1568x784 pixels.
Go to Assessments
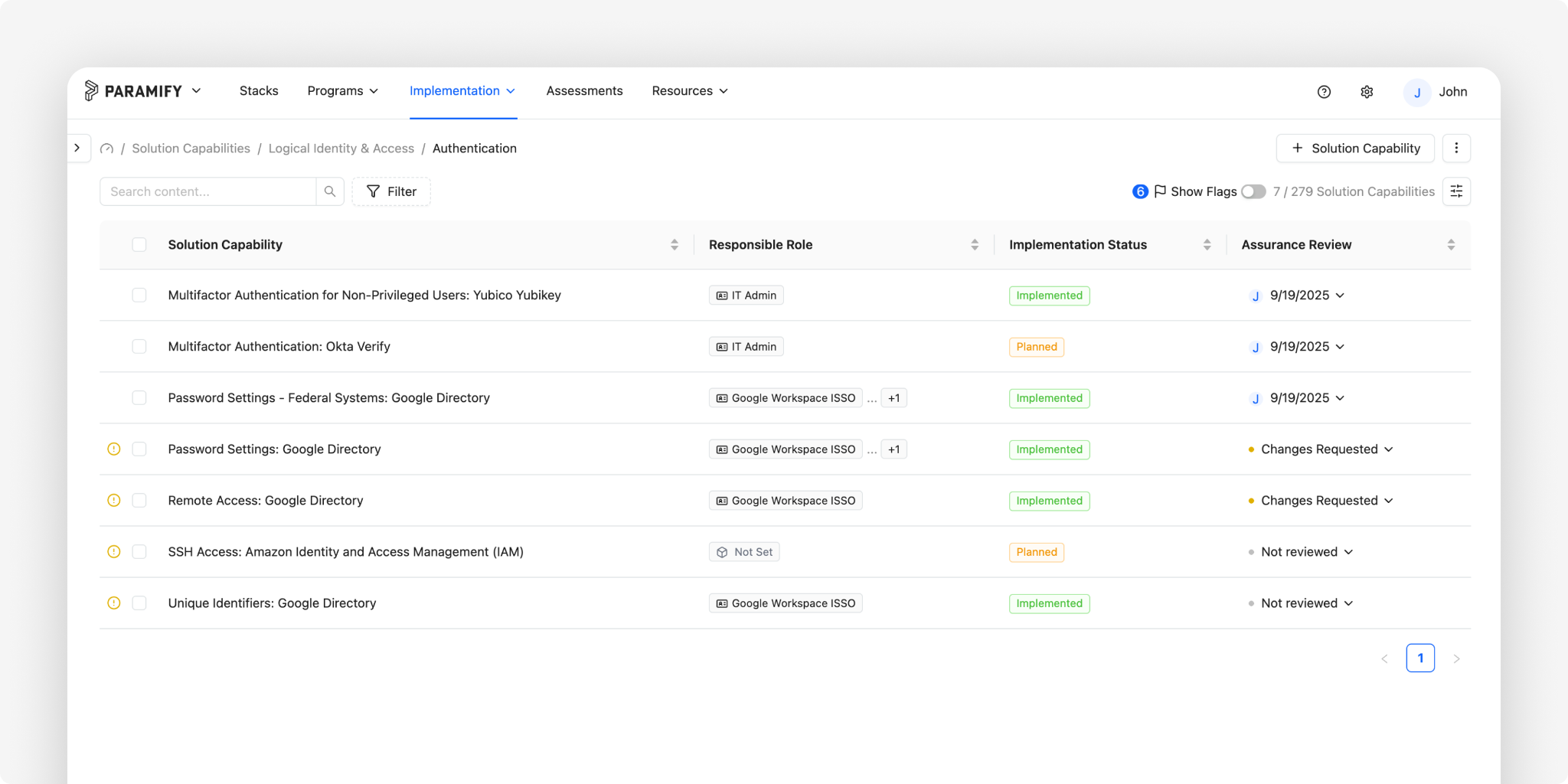(x=584, y=91)
